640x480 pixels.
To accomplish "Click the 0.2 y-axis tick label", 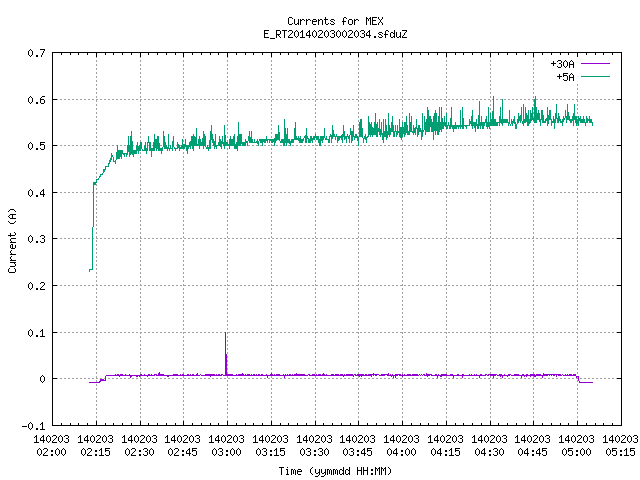I will click(x=36, y=286).
